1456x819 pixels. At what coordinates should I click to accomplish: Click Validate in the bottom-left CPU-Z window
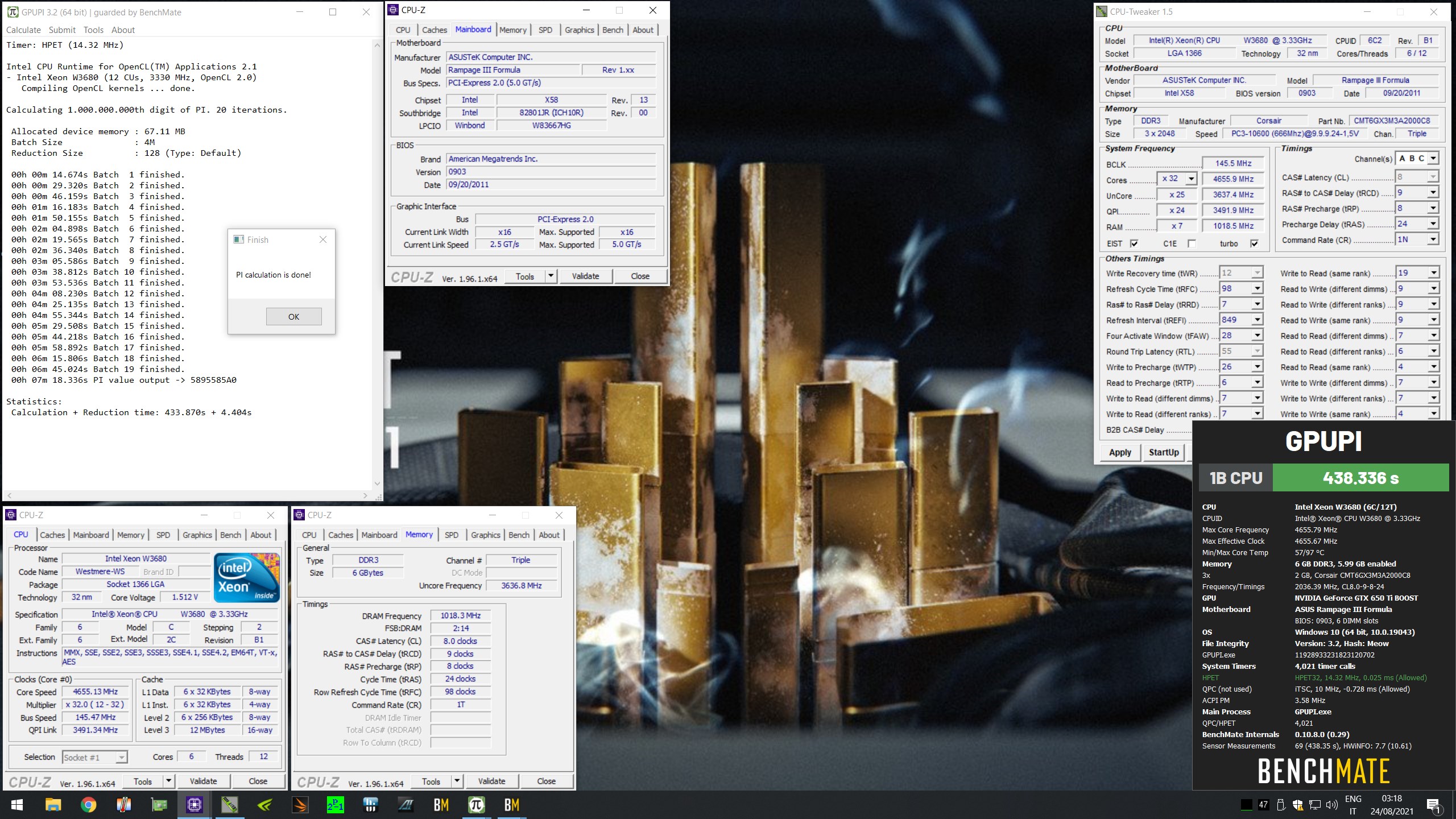pyautogui.click(x=203, y=781)
